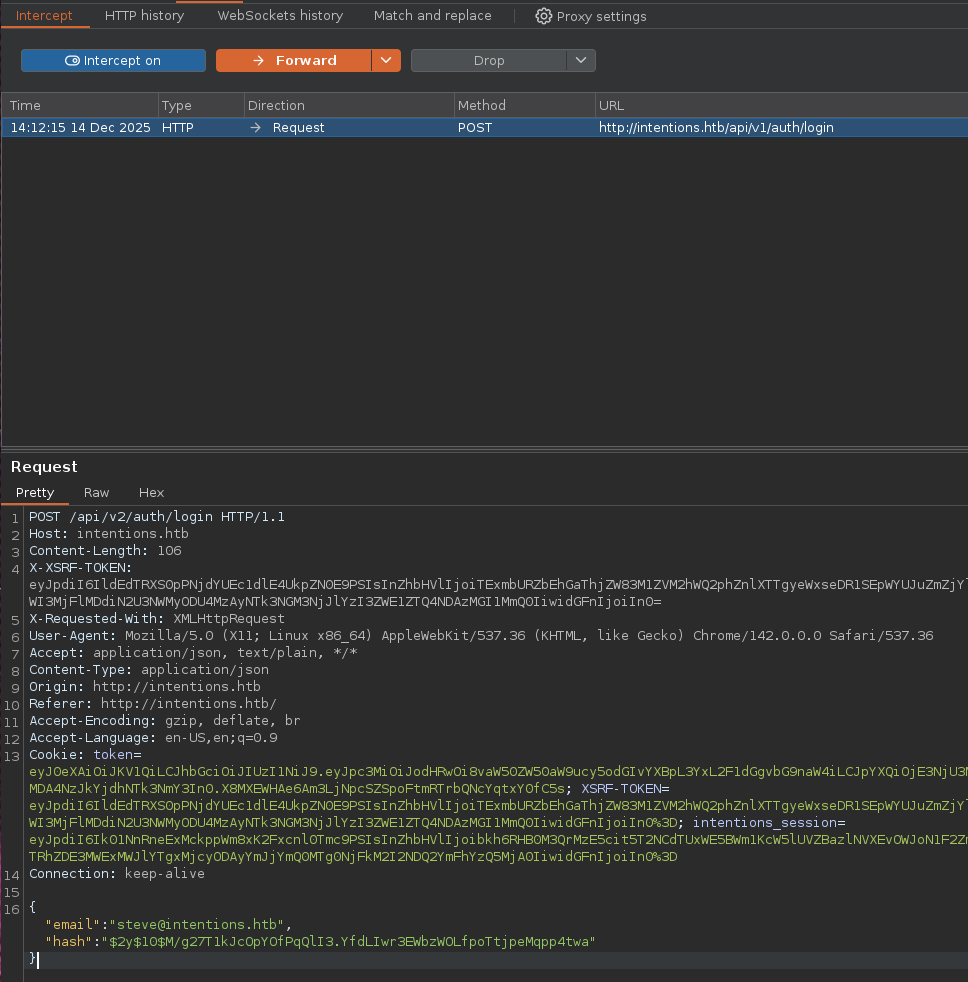
Task: Go to Match and replace tab
Action: click(433, 16)
